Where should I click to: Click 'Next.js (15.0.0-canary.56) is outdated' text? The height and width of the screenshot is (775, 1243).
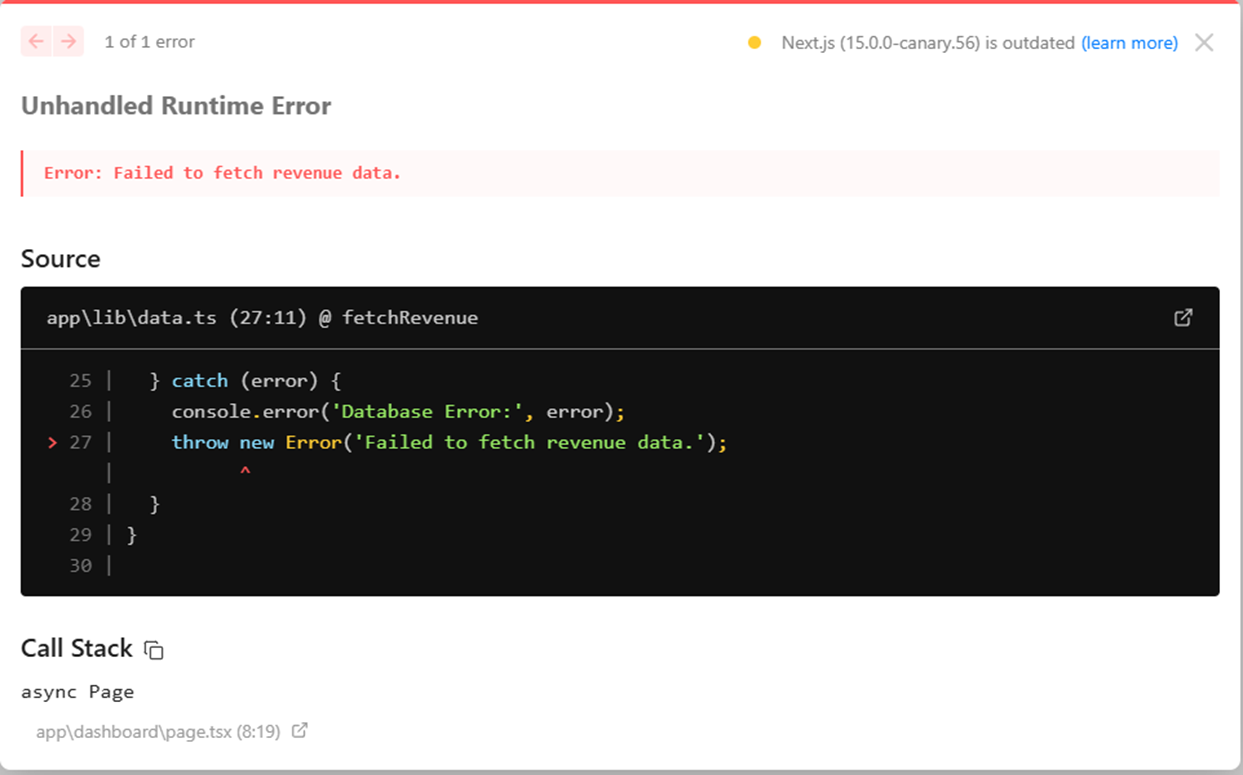(x=928, y=43)
